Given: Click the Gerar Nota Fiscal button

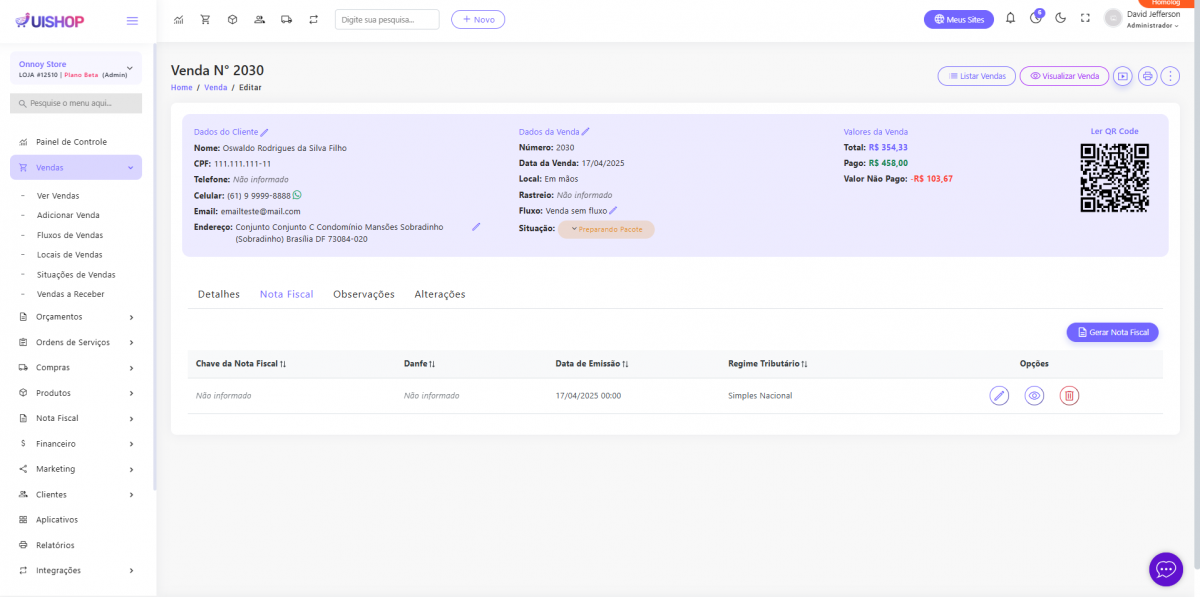Looking at the screenshot, I should [1112, 332].
